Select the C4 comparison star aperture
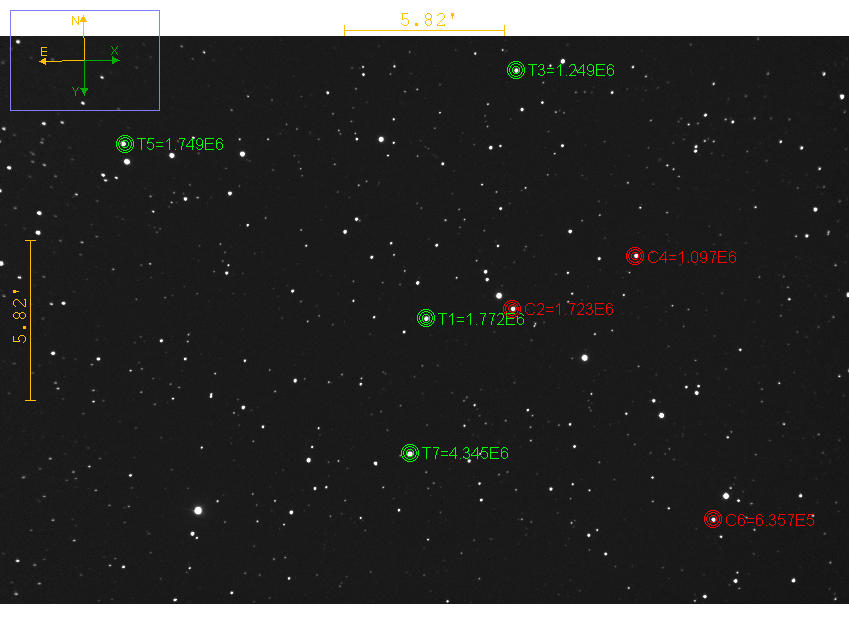This screenshot has width=849, height=639. tap(634, 256)
